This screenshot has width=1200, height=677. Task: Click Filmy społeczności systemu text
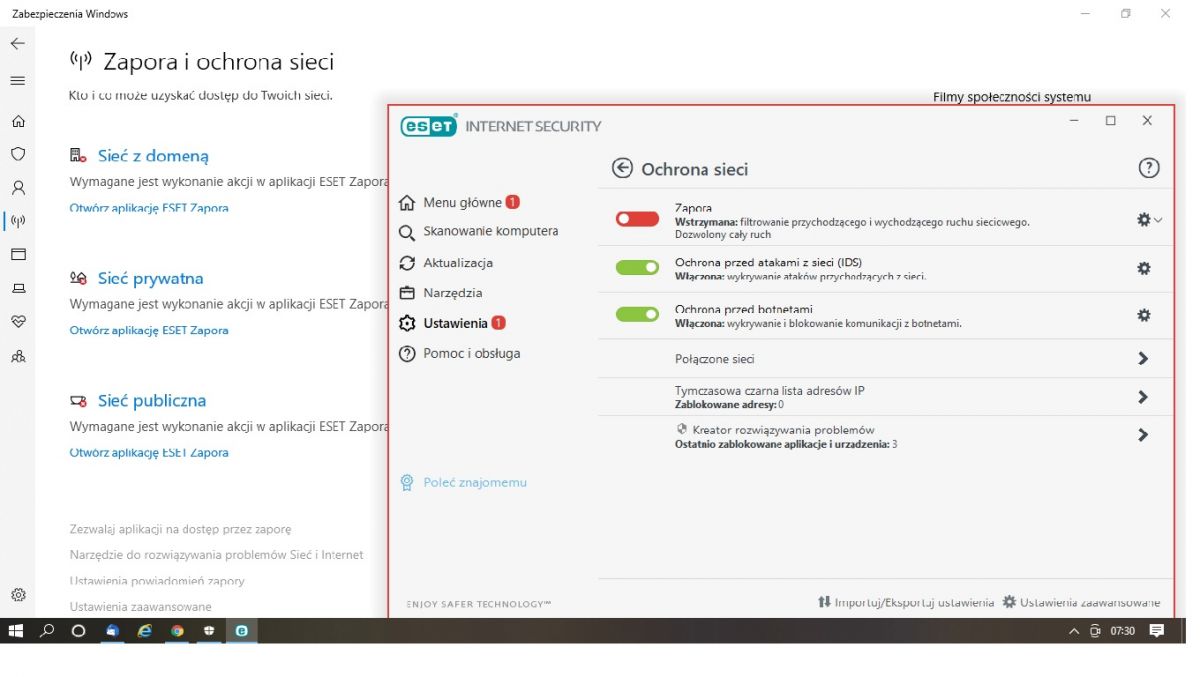(x=1012, y=97)
